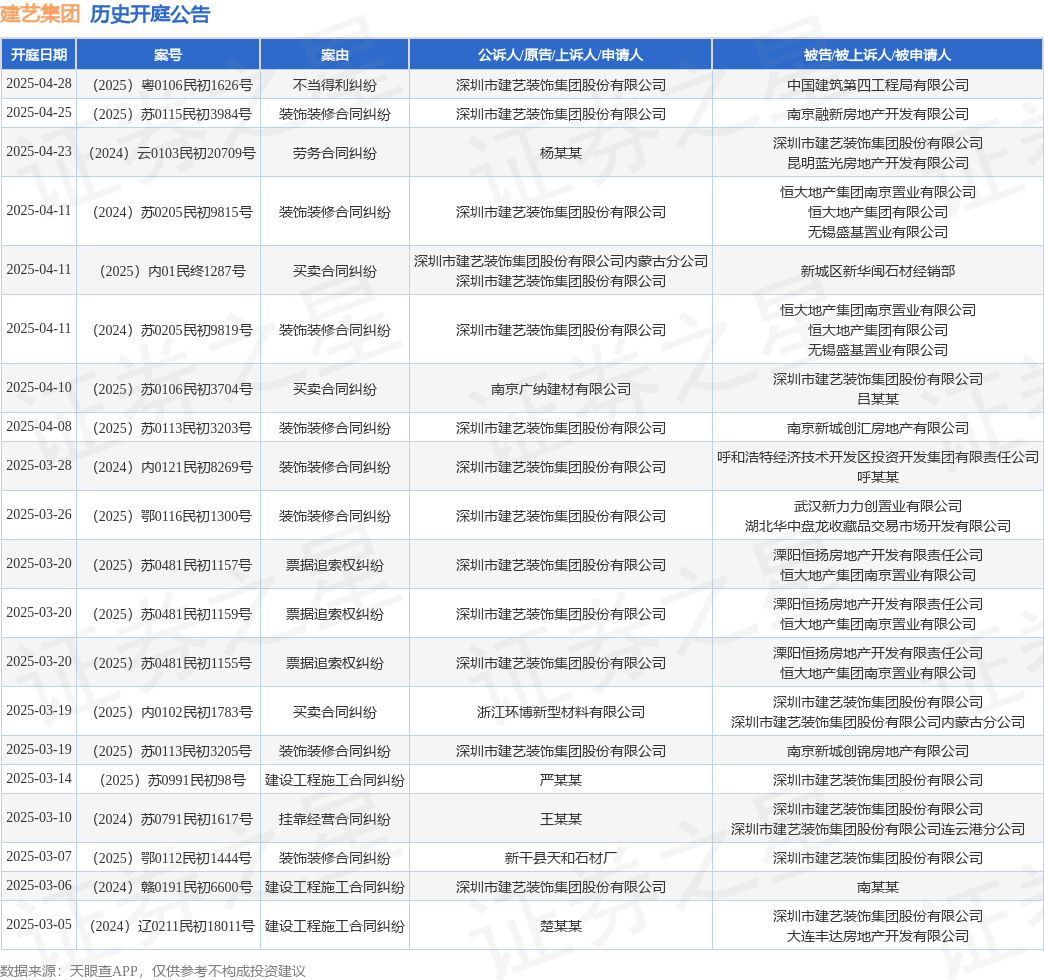This screenshot has height=980, width=1044.
Task: Select the 案由 column header
Action: 334,55
